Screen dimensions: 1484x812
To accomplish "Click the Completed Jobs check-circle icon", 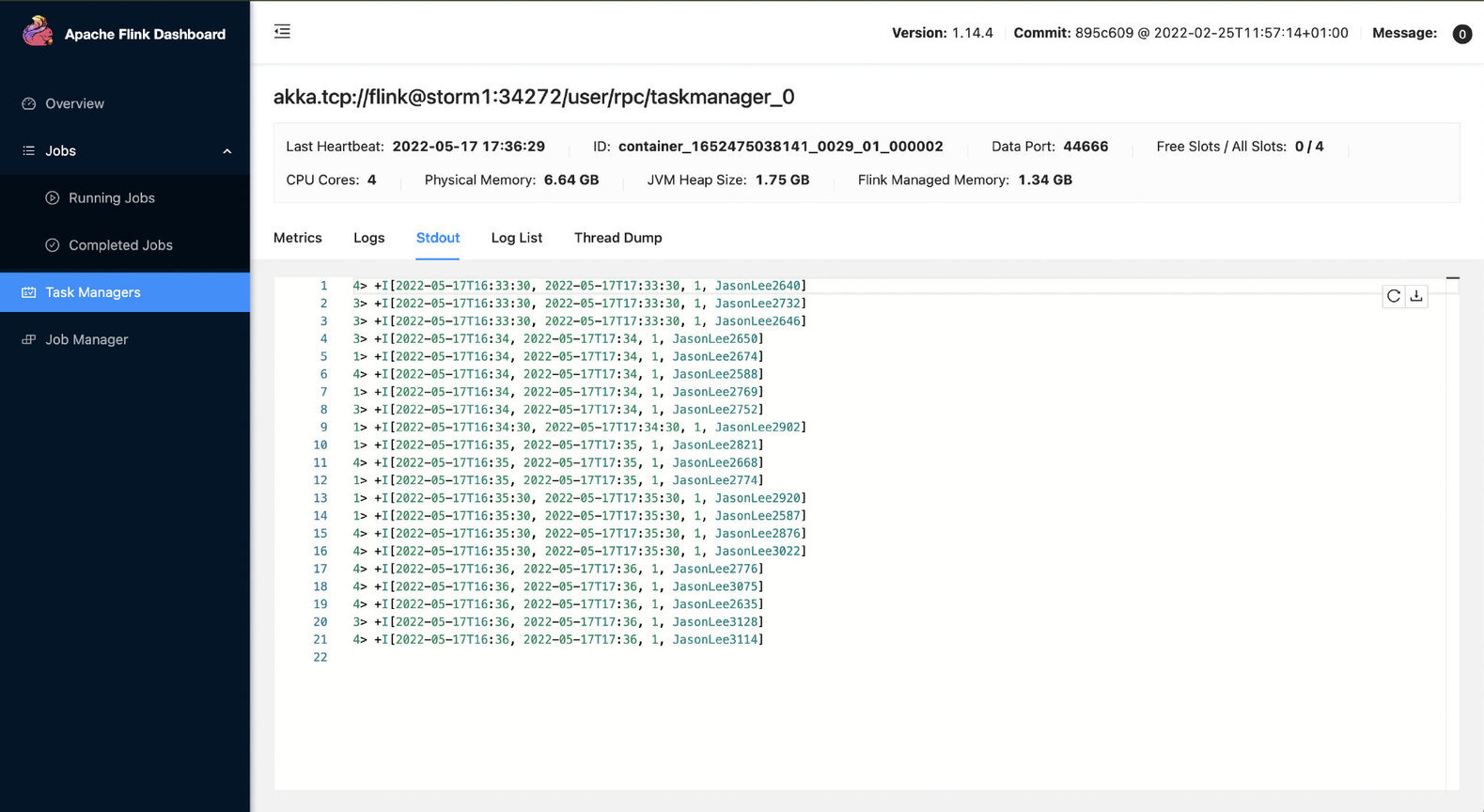I will 53,245.
